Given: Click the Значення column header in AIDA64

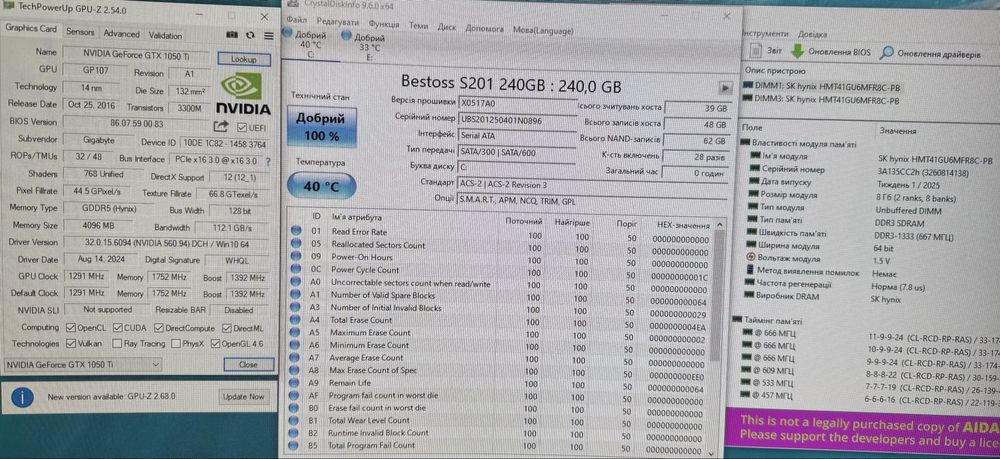Looking at the screenshot, I should (x=898, y=131).
